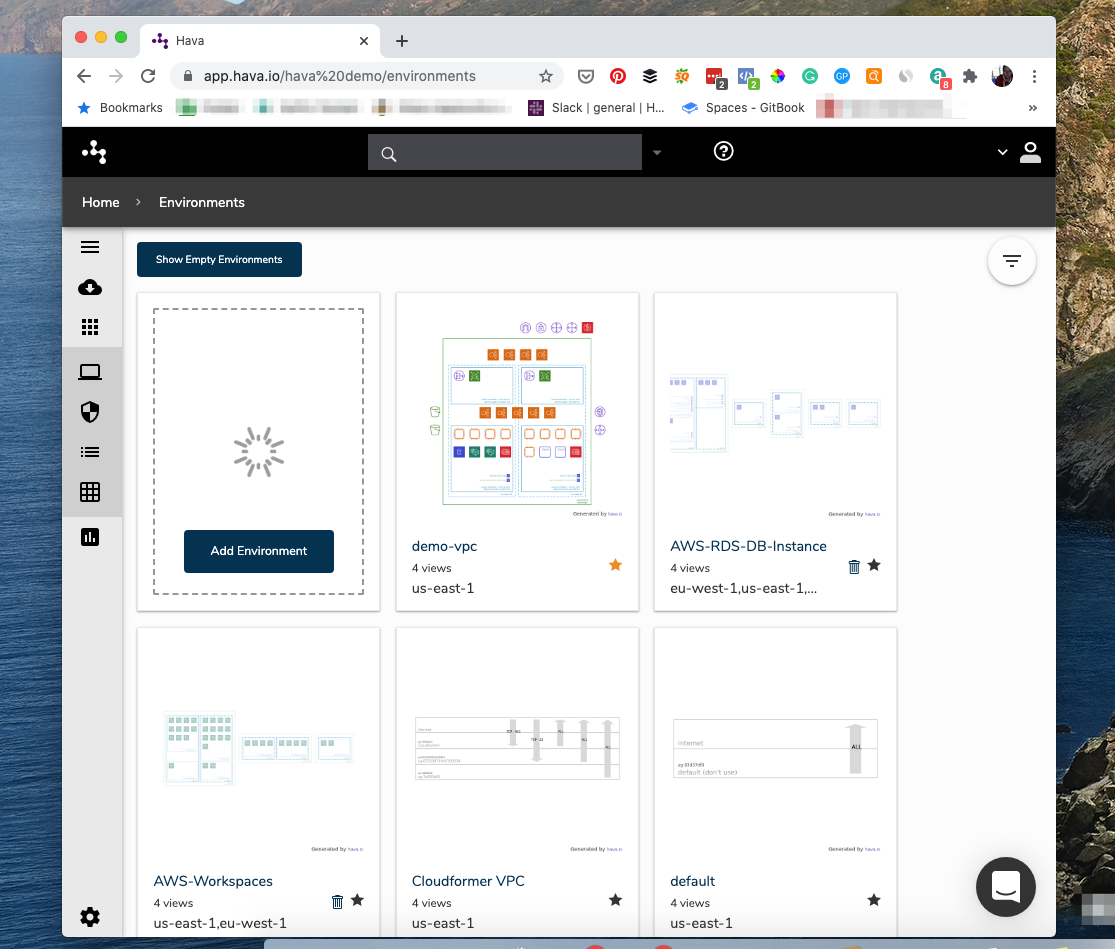The width and height of the screenshot is (1115, 949).
Task: Open the Spaces - GitBook bookmark
Action: (x=743, y=108)
